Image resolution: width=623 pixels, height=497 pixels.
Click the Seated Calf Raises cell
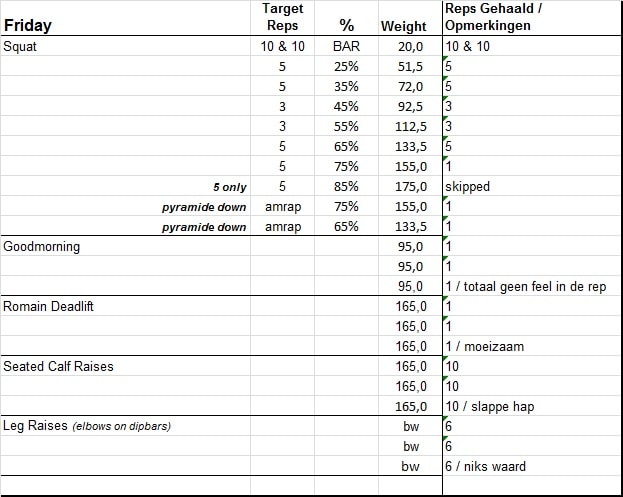pos(59,366)
